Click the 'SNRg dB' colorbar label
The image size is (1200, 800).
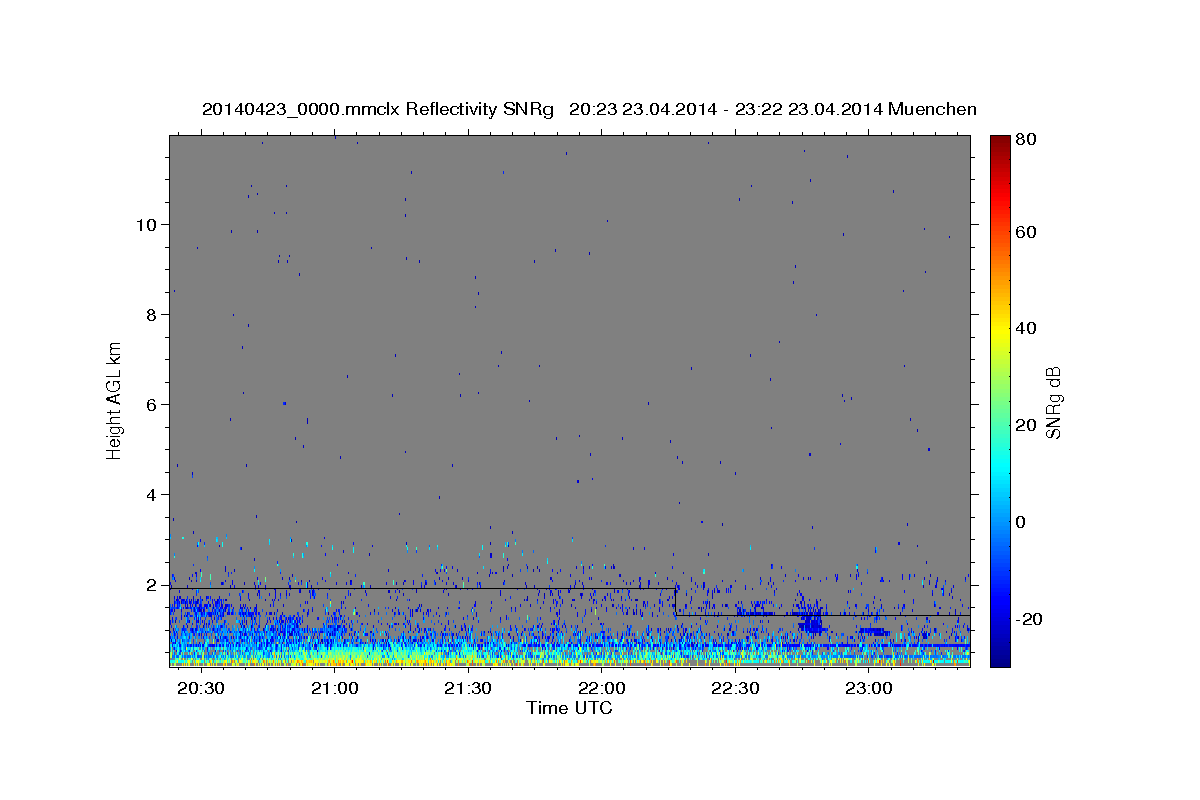point(1053,403)
